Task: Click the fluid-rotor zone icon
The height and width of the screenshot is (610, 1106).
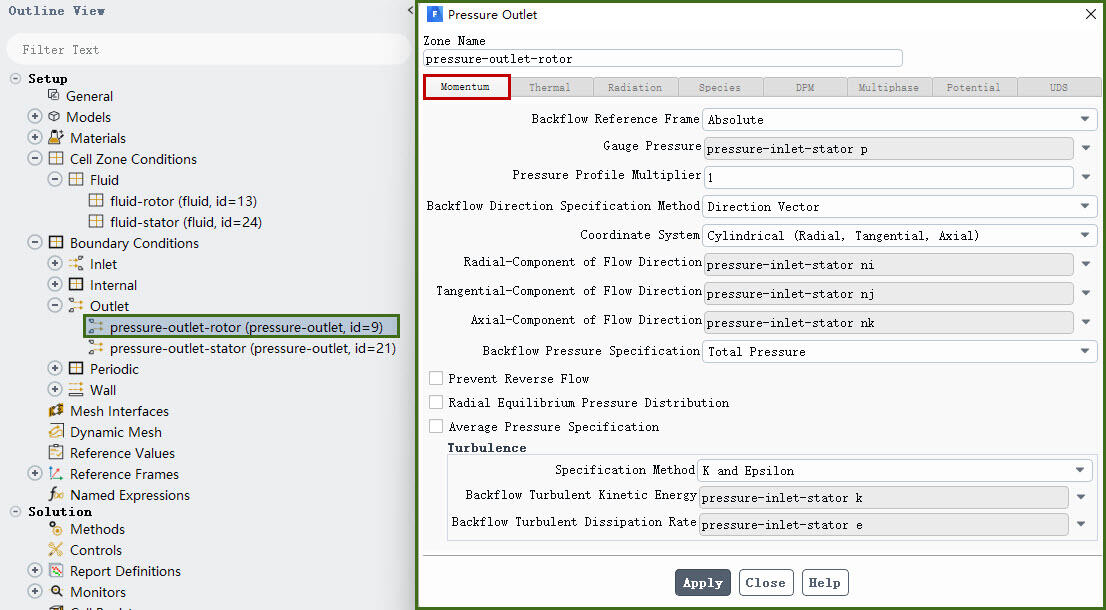Action: tap(96, 201)
